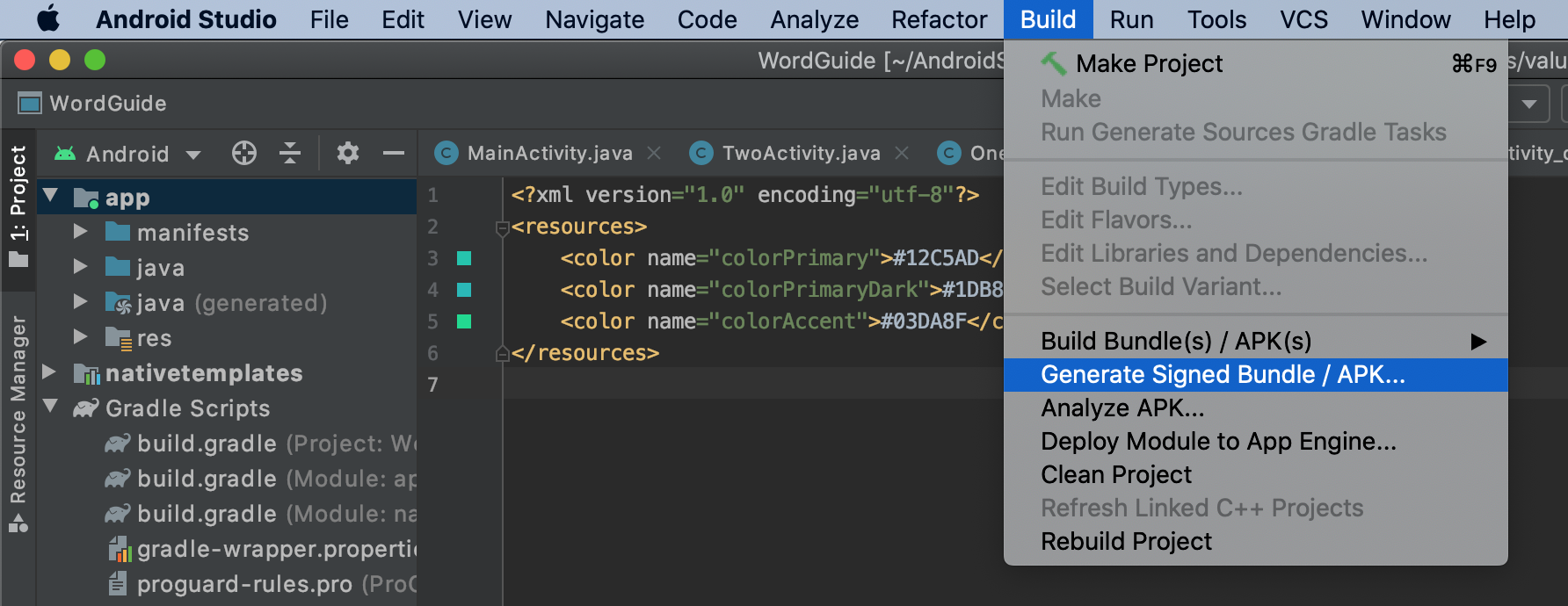Close the TwoActivity.java tab
This screenshot has height=606, width=1568.
tap(902, 153)
